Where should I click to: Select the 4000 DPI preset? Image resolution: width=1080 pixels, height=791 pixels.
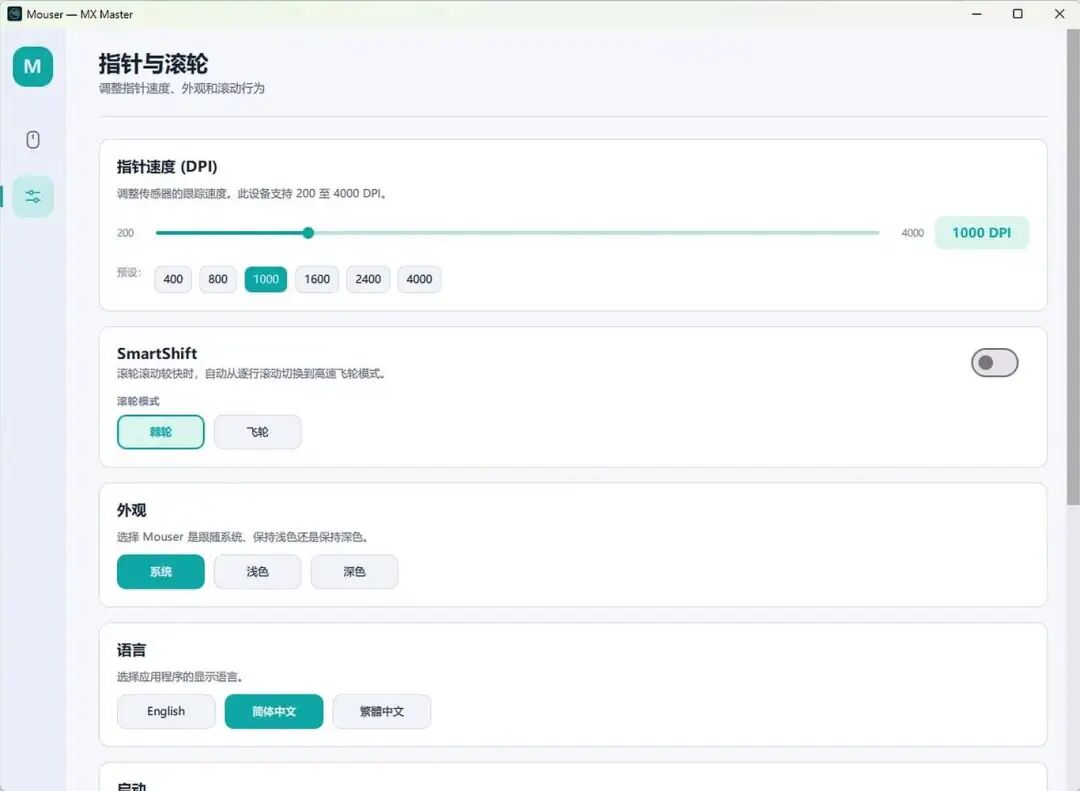coord(419,279)
